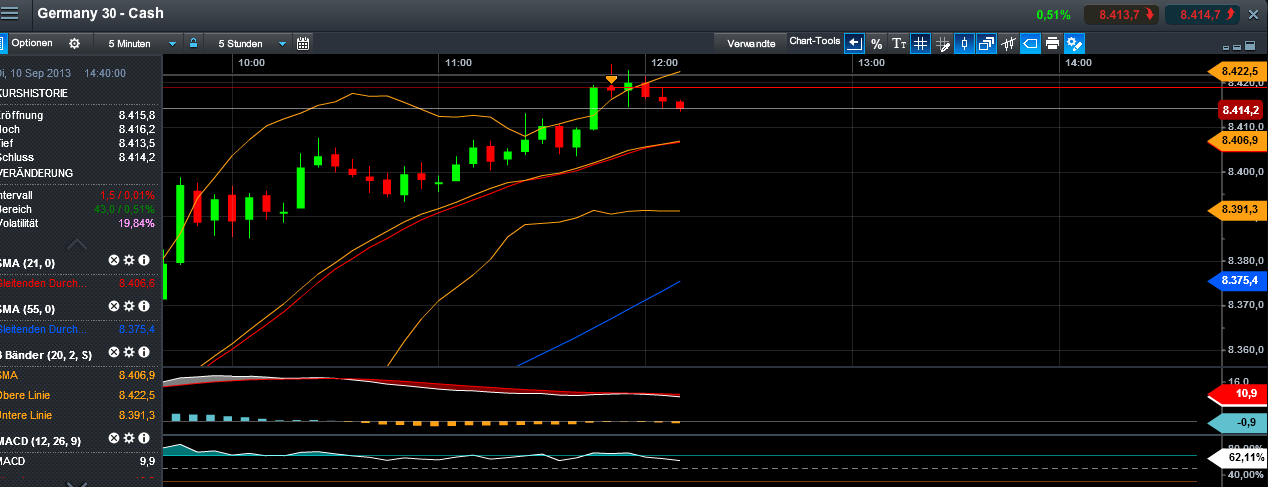Select the 8.375,4 blue price label
1268x487 pixels.
(1237, 281)
